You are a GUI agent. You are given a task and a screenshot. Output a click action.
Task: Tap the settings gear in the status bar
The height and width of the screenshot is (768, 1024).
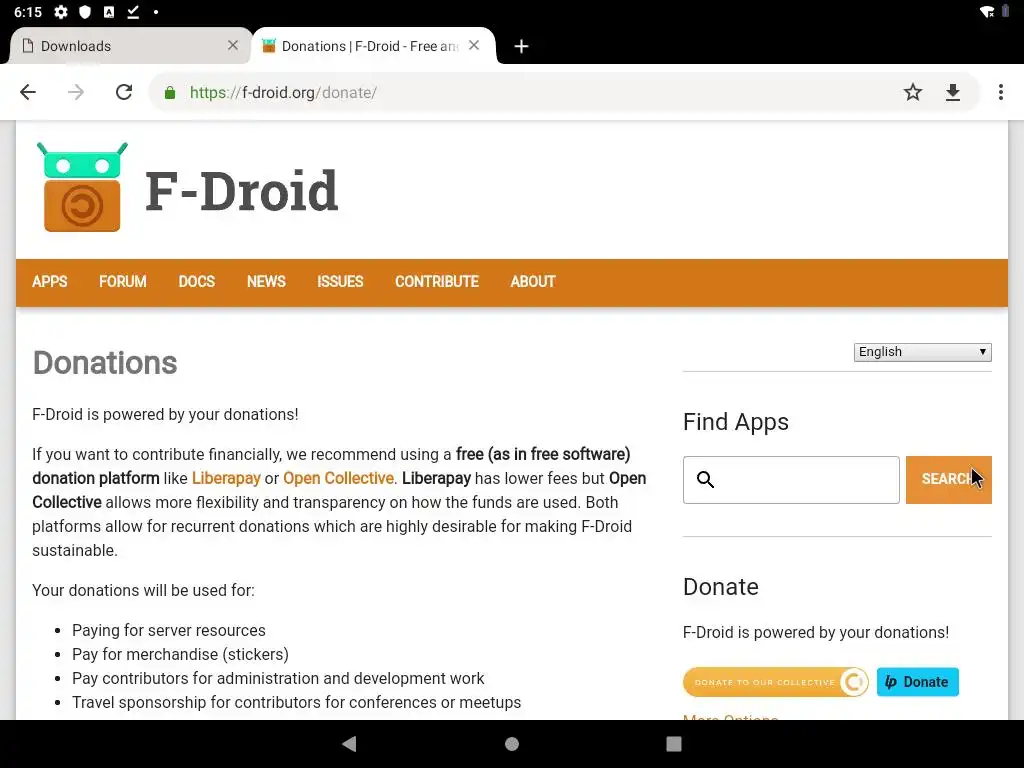point(61,12)
